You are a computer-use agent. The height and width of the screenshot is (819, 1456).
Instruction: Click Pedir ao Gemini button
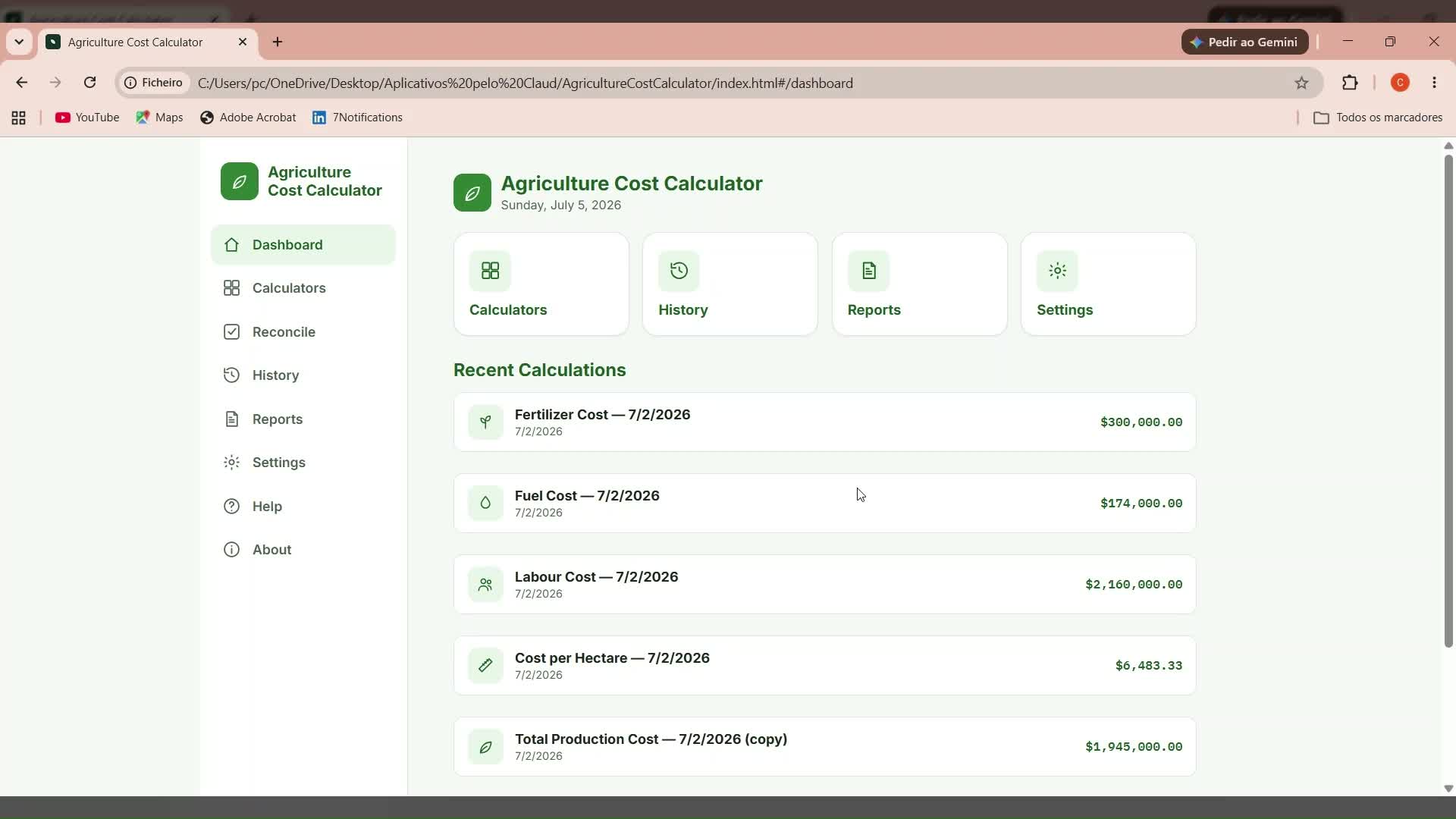1244,42
